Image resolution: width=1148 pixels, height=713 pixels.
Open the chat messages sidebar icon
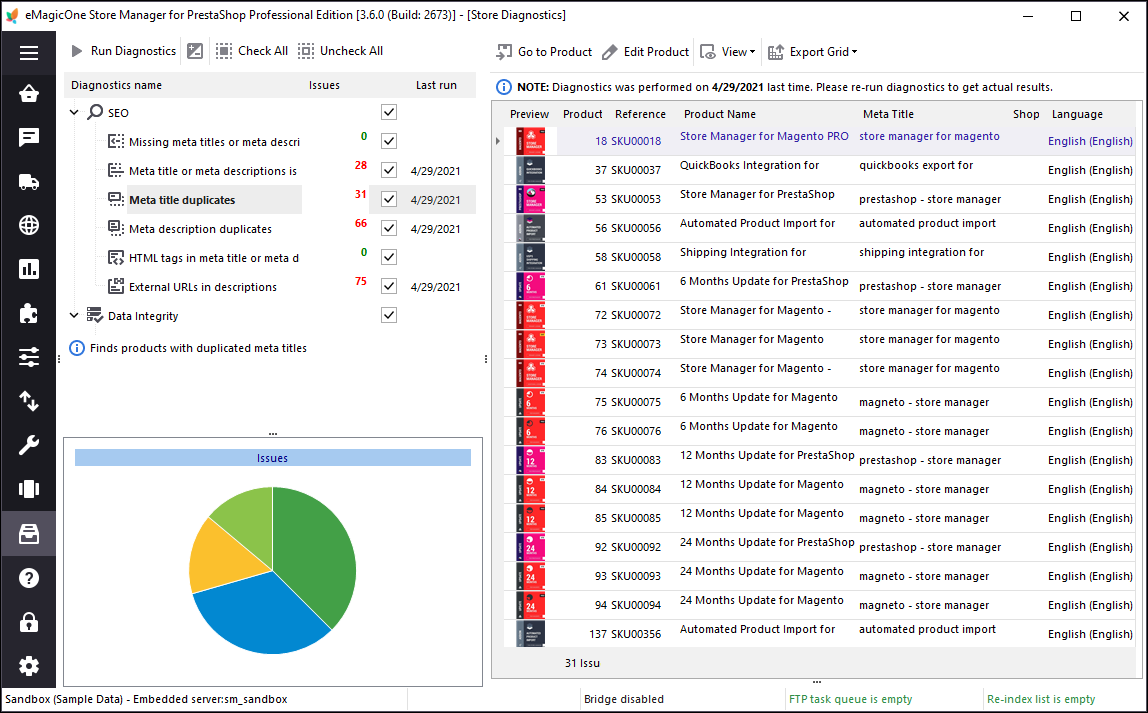[x=29, y=138]
